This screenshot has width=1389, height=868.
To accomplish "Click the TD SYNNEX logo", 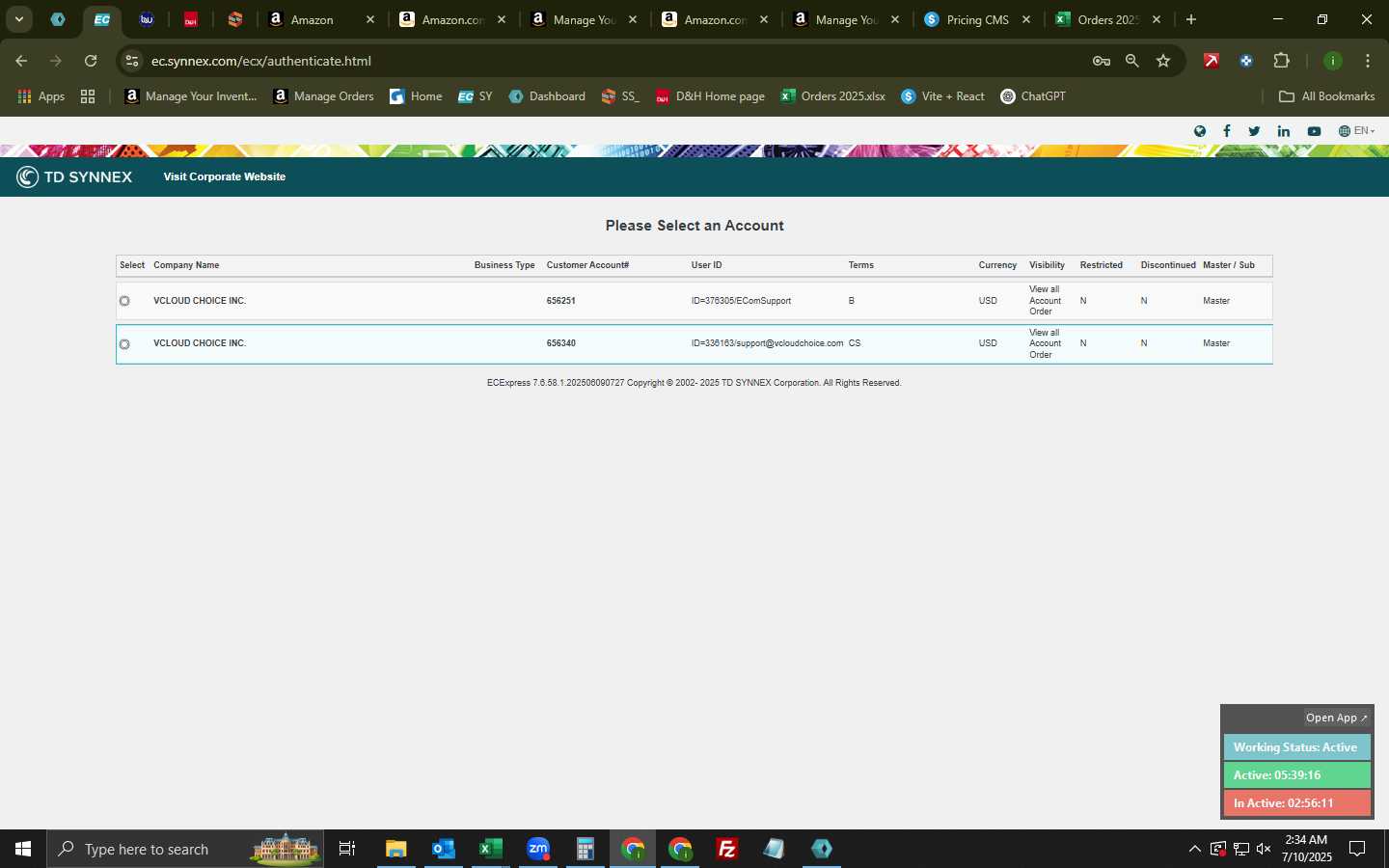I will [74, 176].
